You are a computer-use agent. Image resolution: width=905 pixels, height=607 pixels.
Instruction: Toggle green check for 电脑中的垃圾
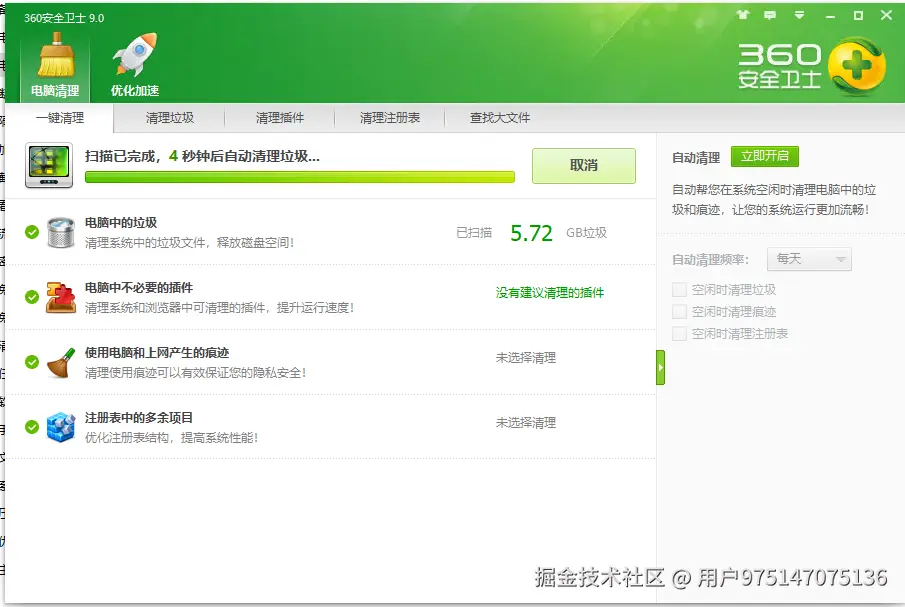click(32, 232)
